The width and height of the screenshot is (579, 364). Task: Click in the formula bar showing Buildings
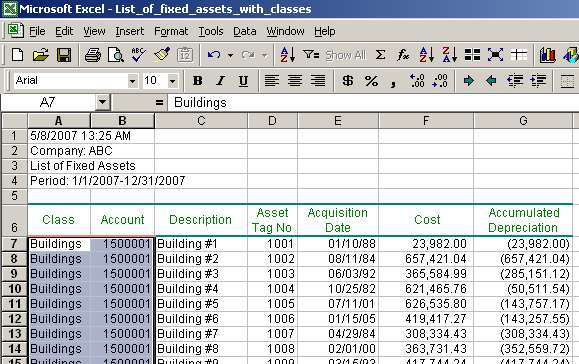coord(373,103)
